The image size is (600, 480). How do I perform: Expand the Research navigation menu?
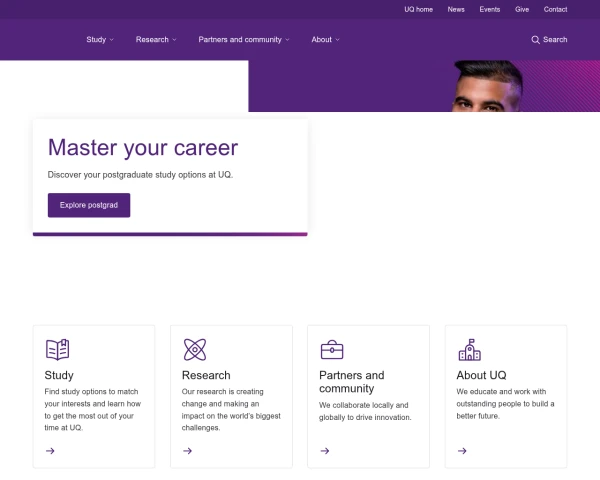pos(156,40)
